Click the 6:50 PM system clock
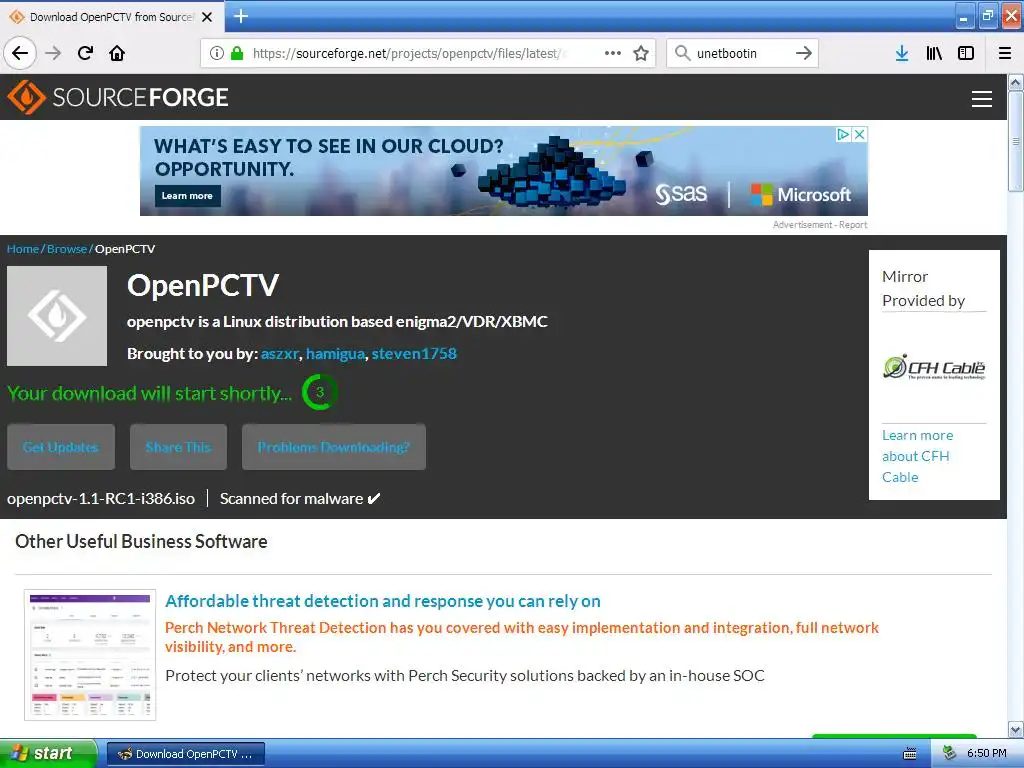Viewport: 1024px width, 768px height. tap(987, 754)
